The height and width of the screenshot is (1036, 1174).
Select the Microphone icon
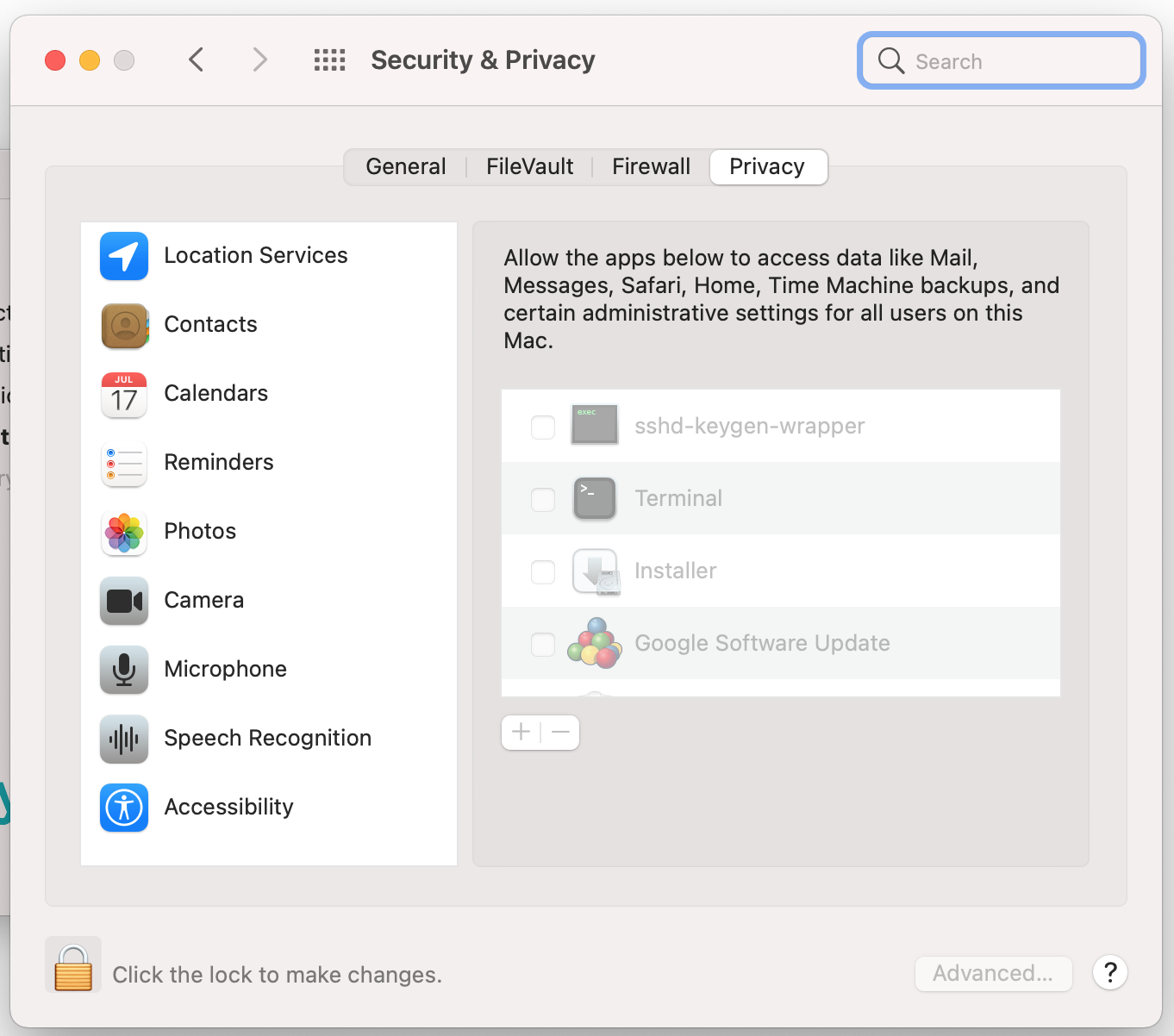[x=124, y=670]
